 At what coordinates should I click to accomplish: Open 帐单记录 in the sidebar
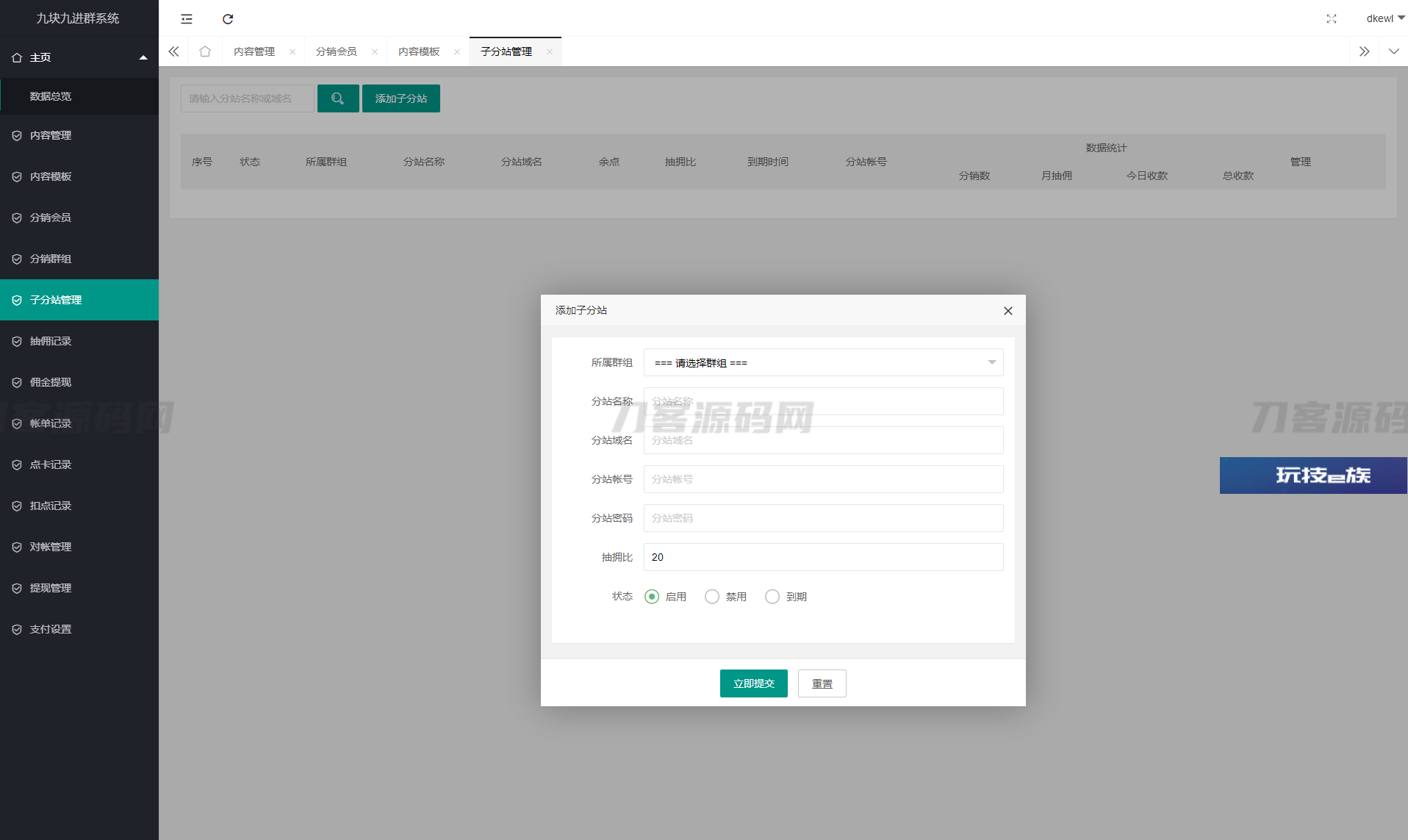(x=79, y=423)
